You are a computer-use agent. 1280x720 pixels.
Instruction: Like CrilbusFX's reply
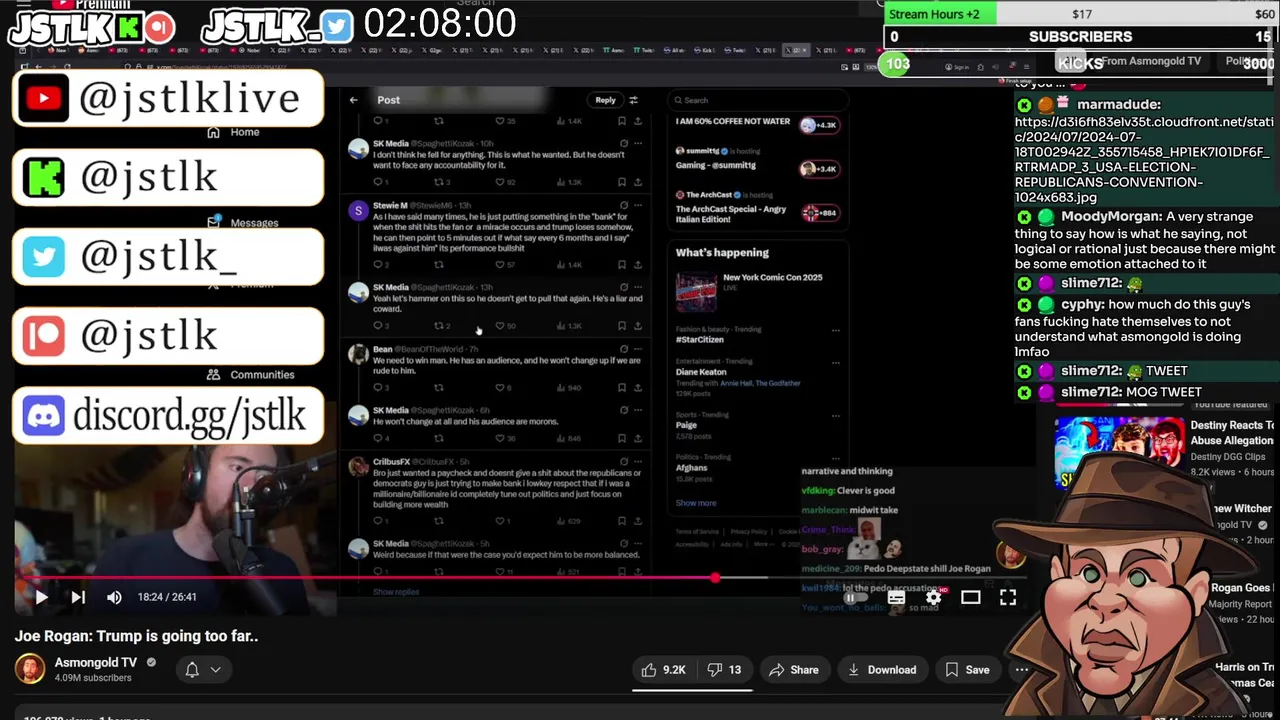[500, 521]
